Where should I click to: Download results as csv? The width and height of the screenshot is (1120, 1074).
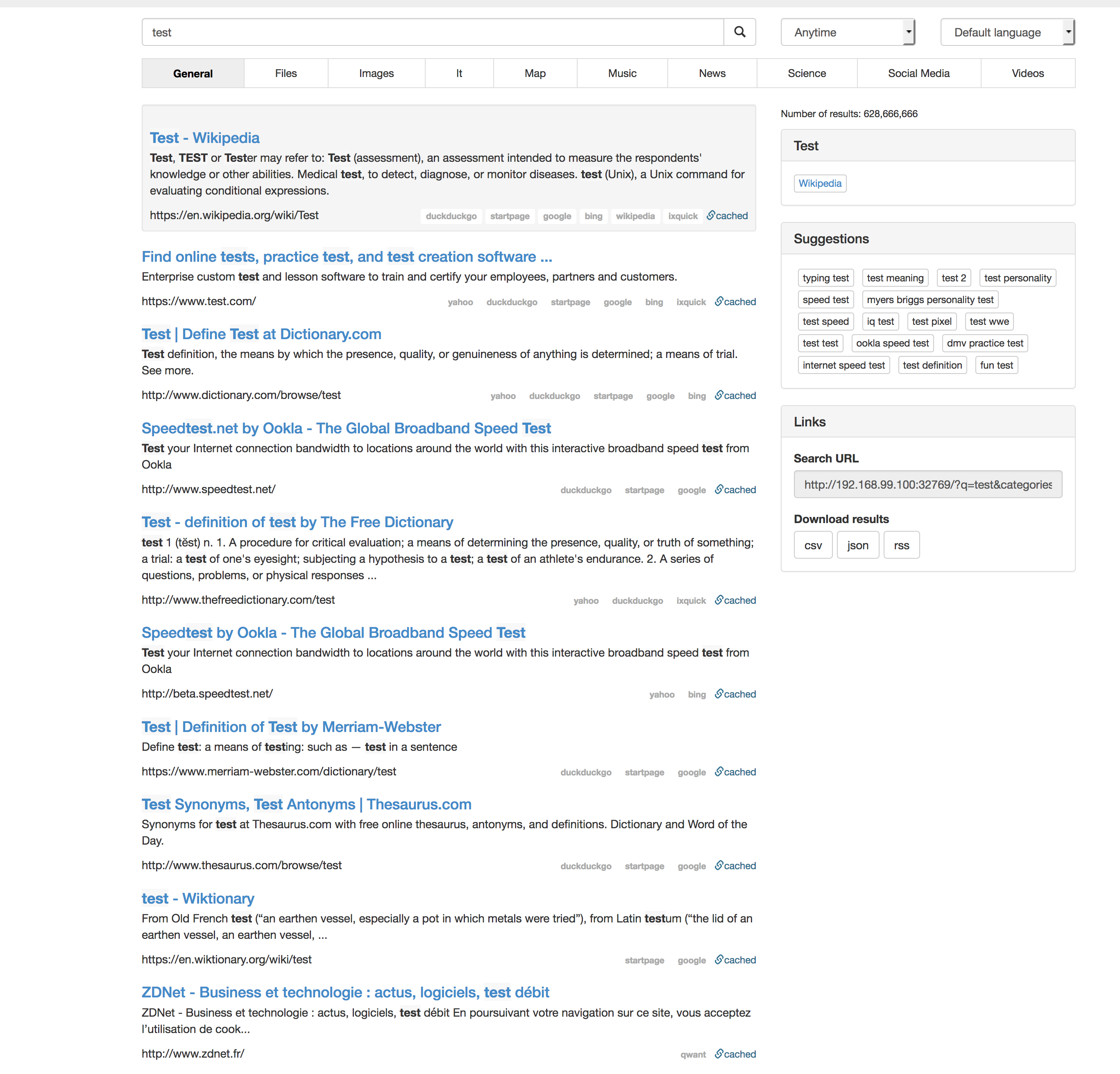813,544
